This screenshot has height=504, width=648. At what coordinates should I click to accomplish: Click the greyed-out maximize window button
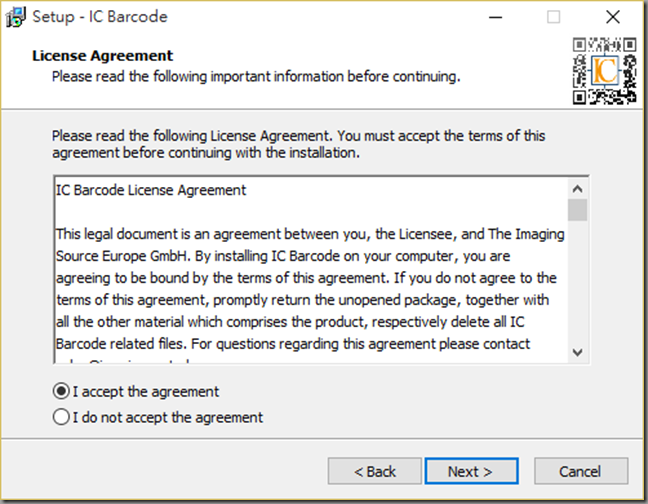click(553, 17)
